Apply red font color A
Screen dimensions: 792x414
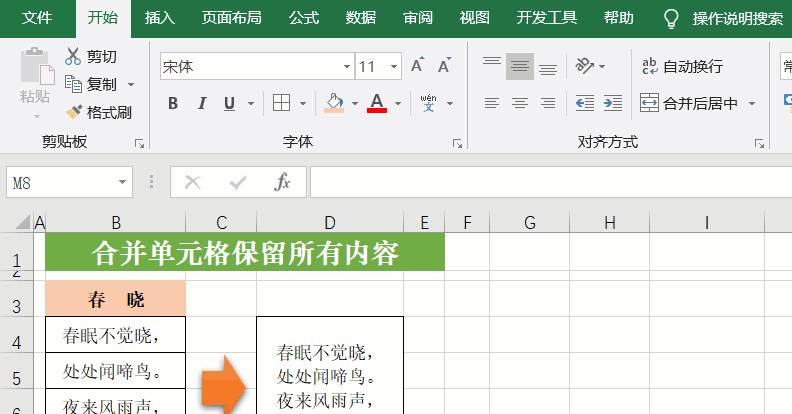[377, 104]
